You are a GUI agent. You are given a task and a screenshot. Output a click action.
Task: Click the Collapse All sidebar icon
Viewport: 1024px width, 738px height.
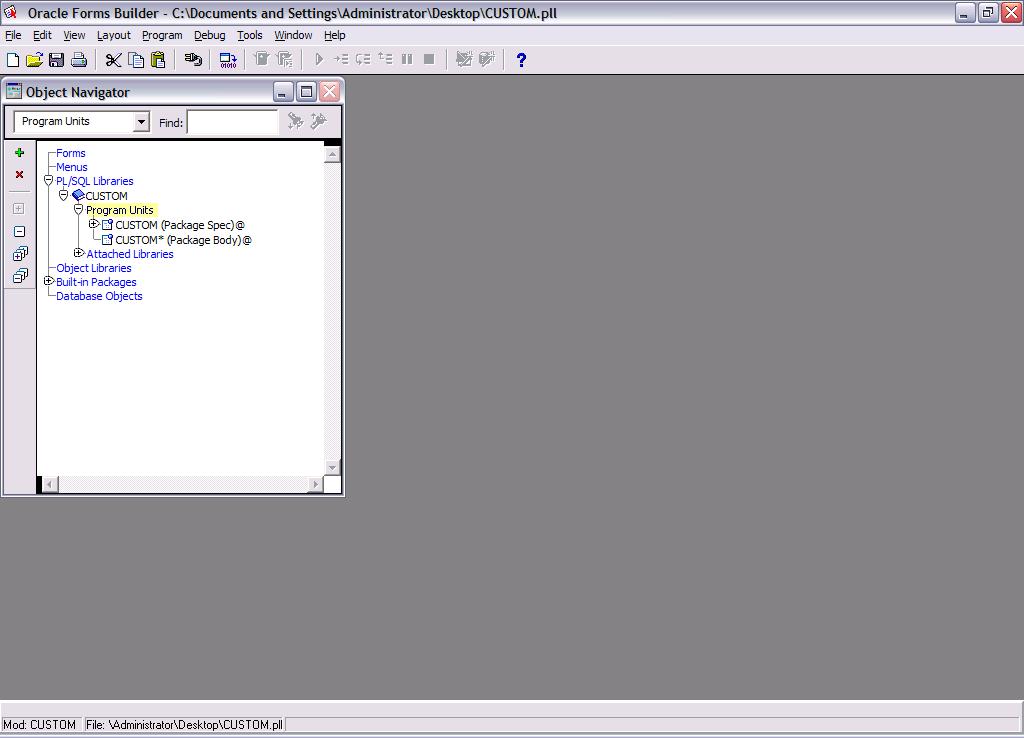tap(20, 276)
